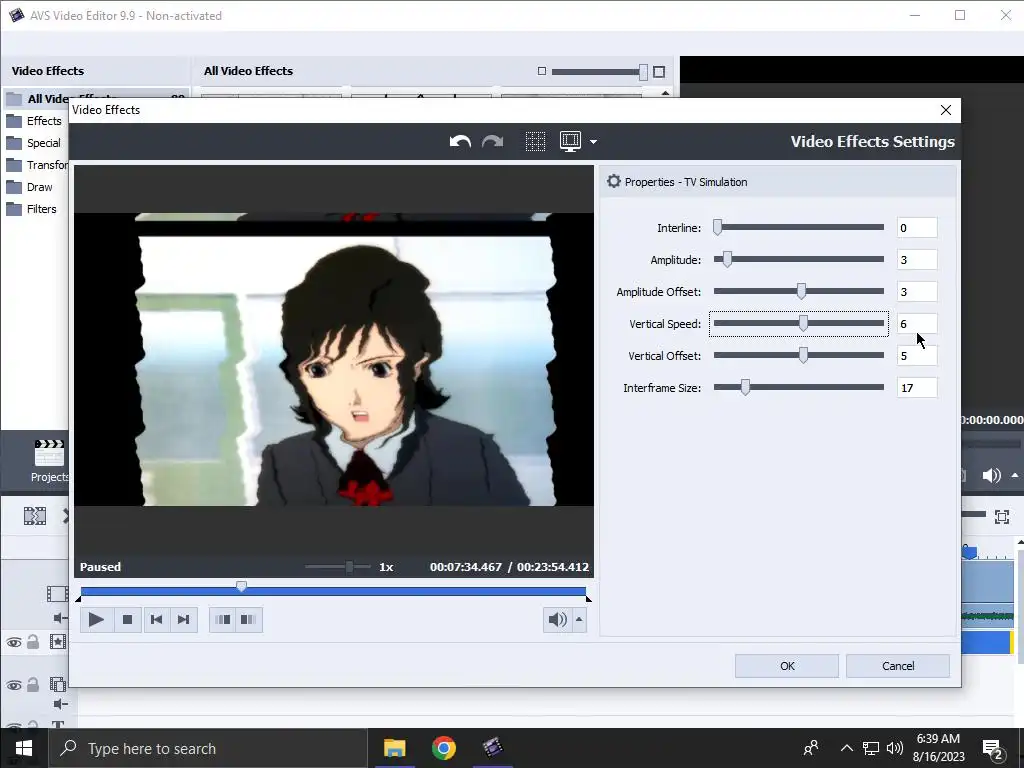The width and height of the screenshot is (1024, 768).
Task: Click the monitor preview mode icon
Action: coord(570,142)
